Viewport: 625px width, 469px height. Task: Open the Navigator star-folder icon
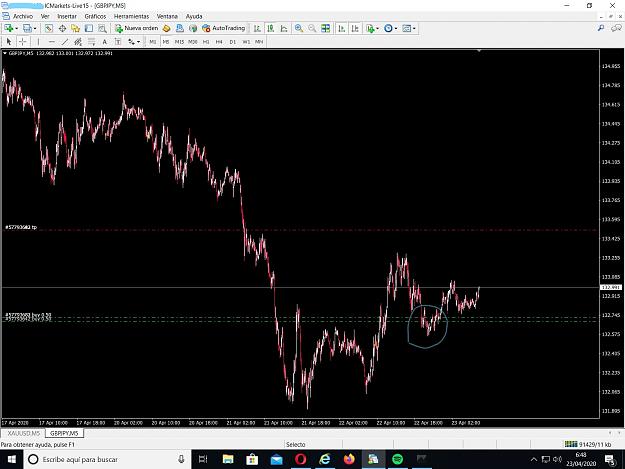click(x=75, y=28)
